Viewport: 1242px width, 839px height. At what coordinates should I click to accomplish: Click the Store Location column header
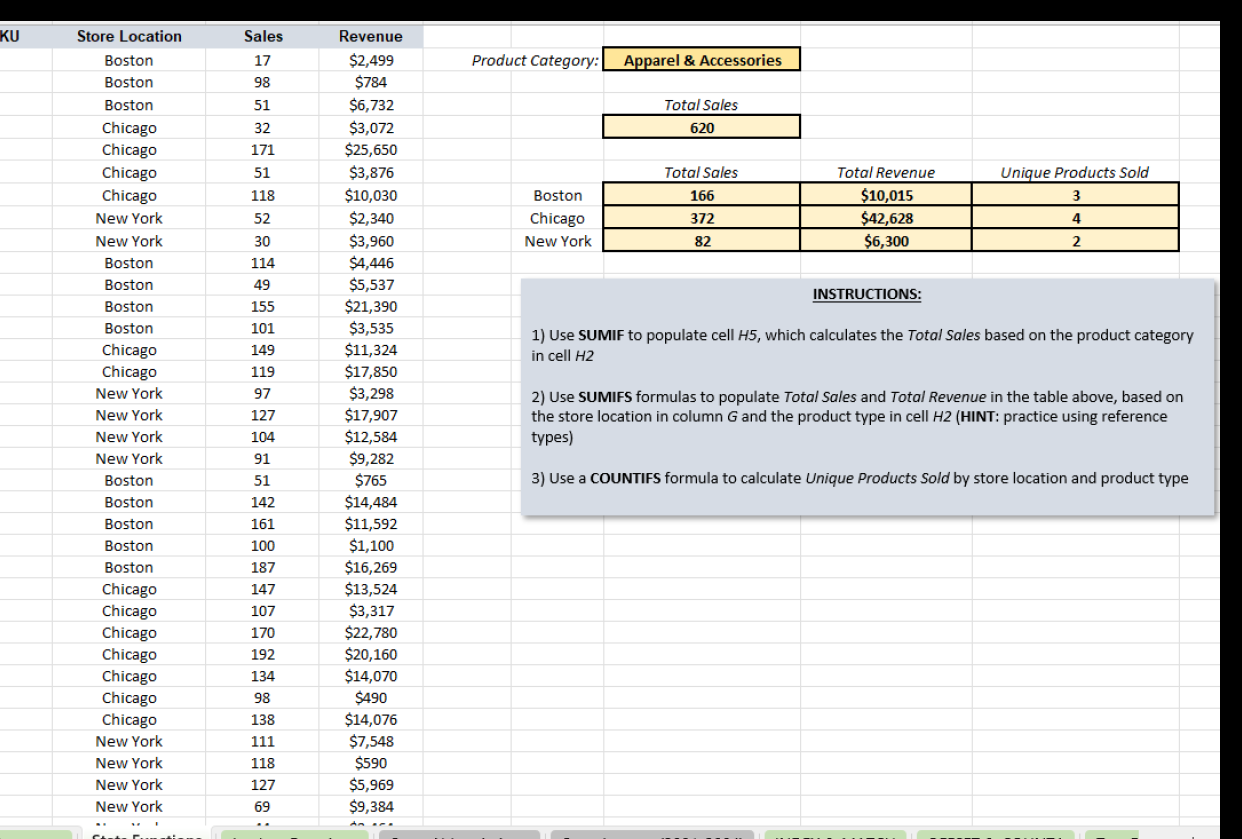pos(129,36)
